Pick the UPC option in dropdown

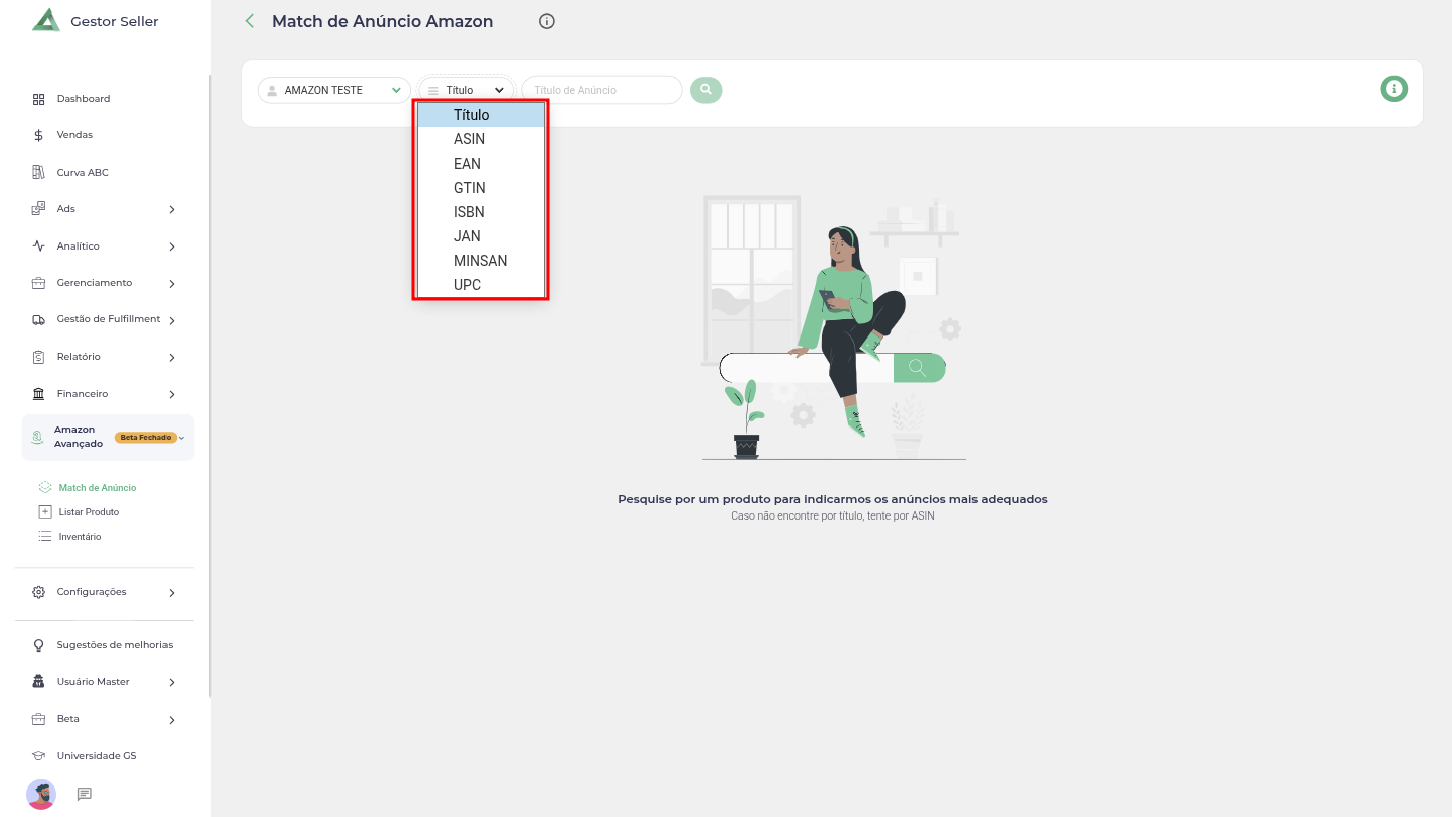coord(467,285)
